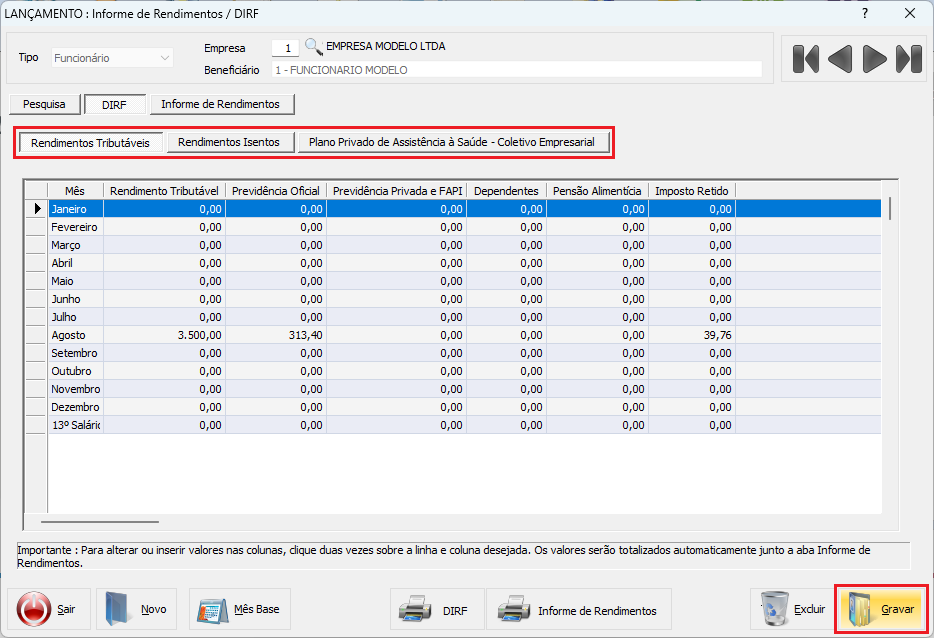Screen dimensions: 934x638
Task: Select the Rendimentos Isentos tab
Action: [x=229, y=143]
